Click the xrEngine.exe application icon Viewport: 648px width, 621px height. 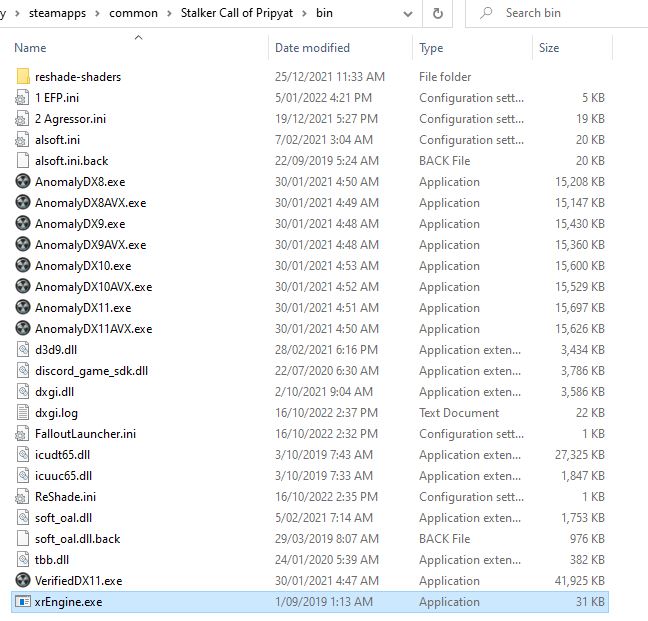click(23, 602)
